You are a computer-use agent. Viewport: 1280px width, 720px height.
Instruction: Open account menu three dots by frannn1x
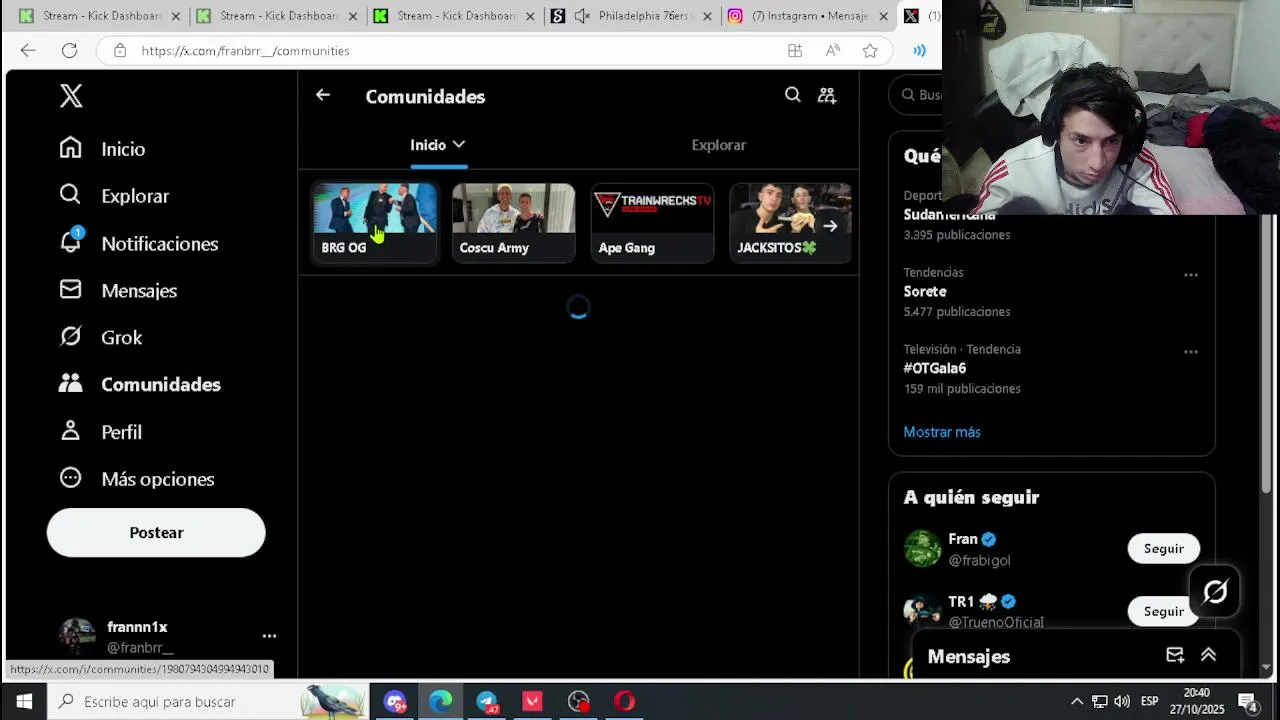[x=269, y=636]
